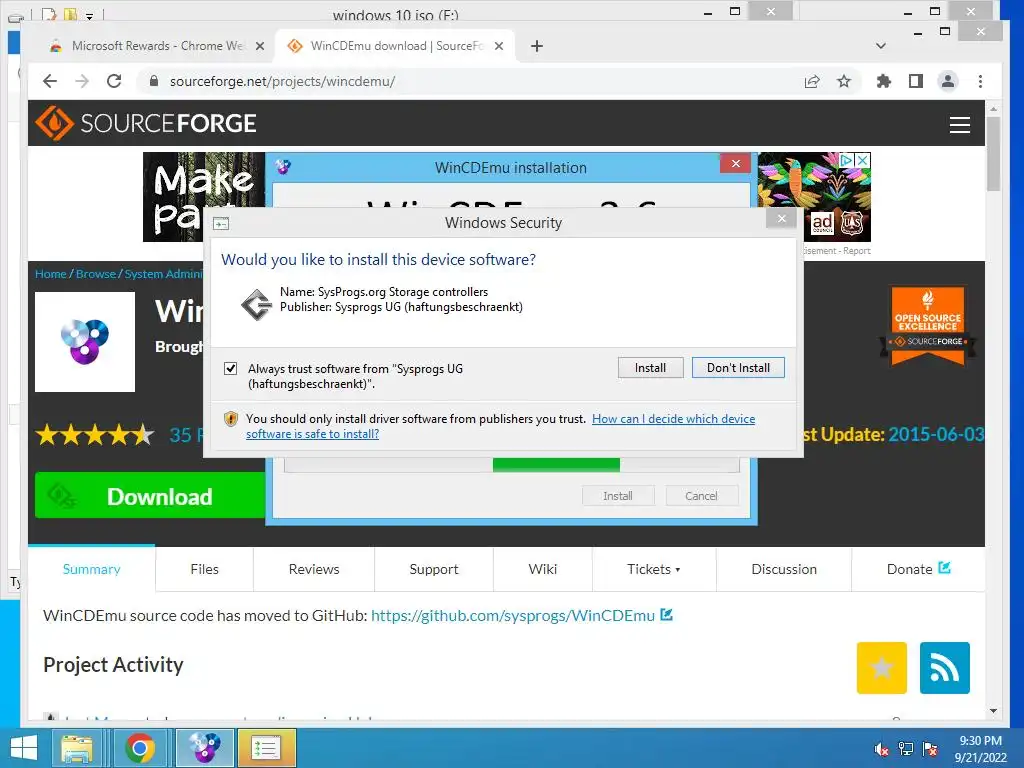Click the Make Paths ad banner
Image resolution: width=1024 pixels, height=768 pixels.
(x=204, y=197)
